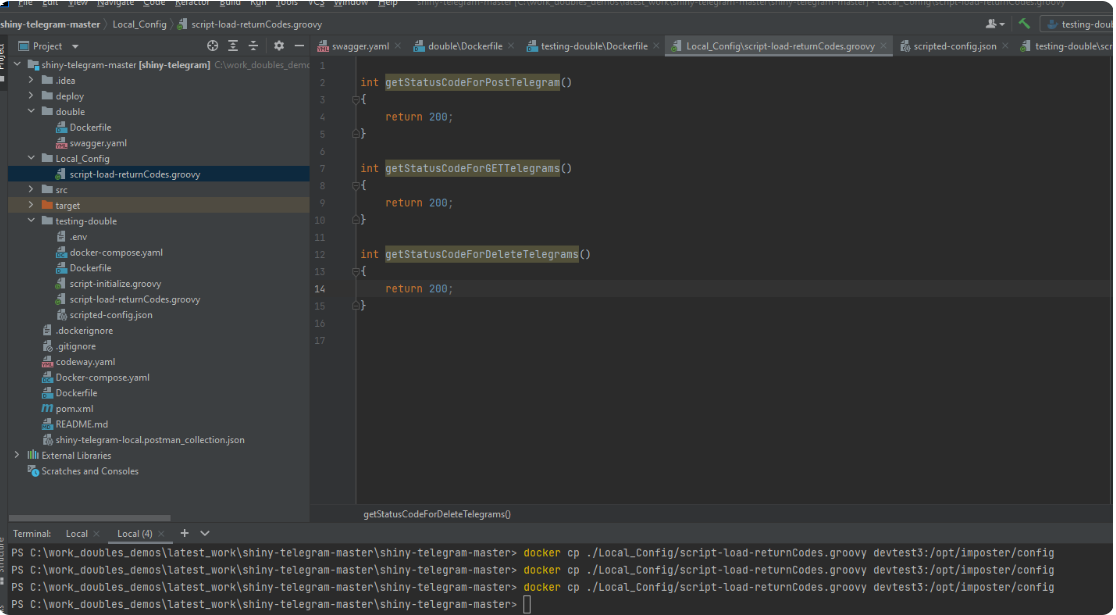
Task: Hide the Project tool window with minus icon
Action: pos(298,45)
